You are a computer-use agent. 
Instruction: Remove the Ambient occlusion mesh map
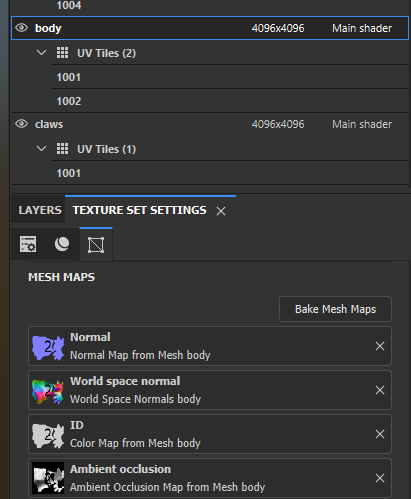(380, 478)
